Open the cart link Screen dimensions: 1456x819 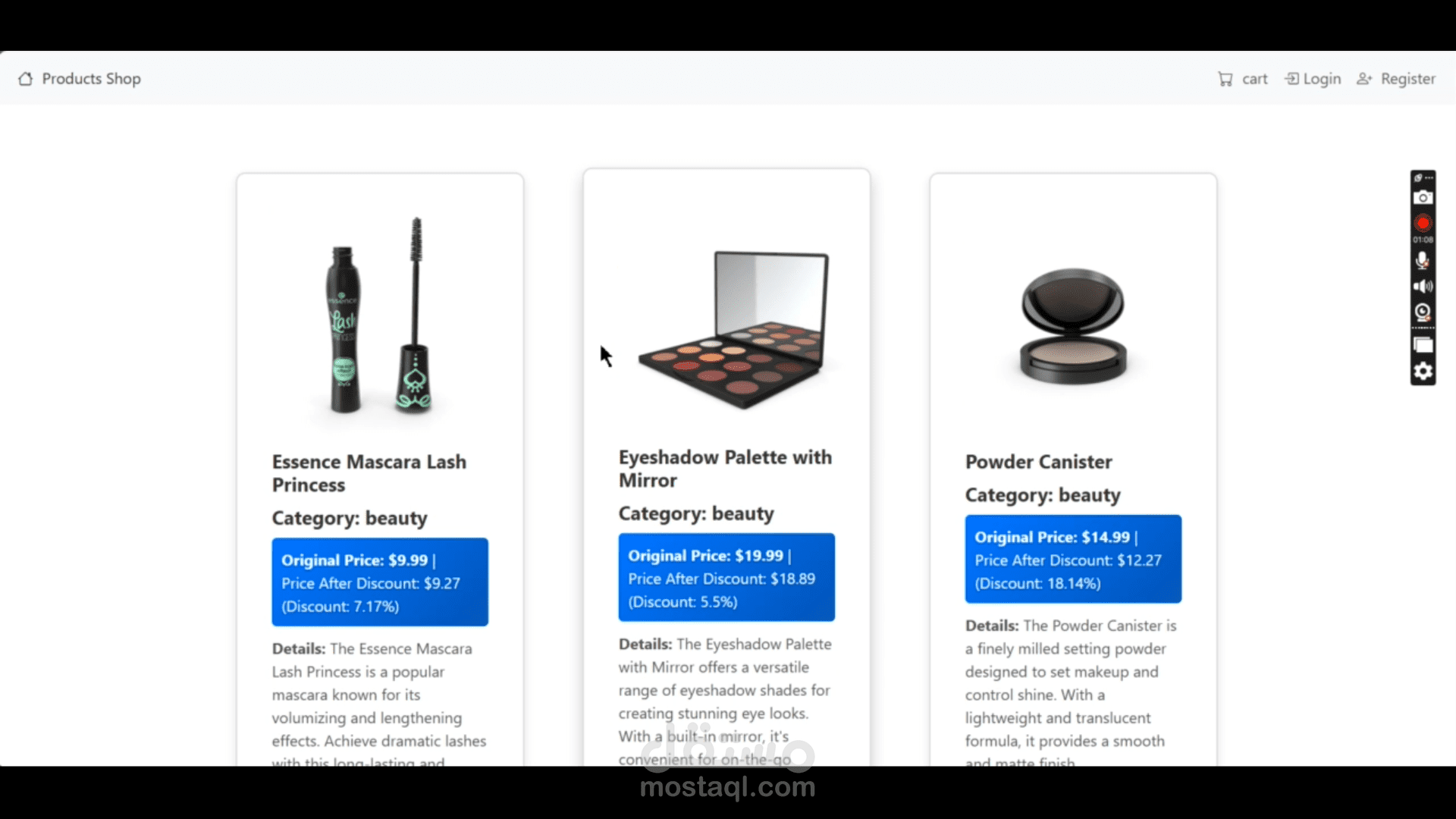pos(1254,79)
